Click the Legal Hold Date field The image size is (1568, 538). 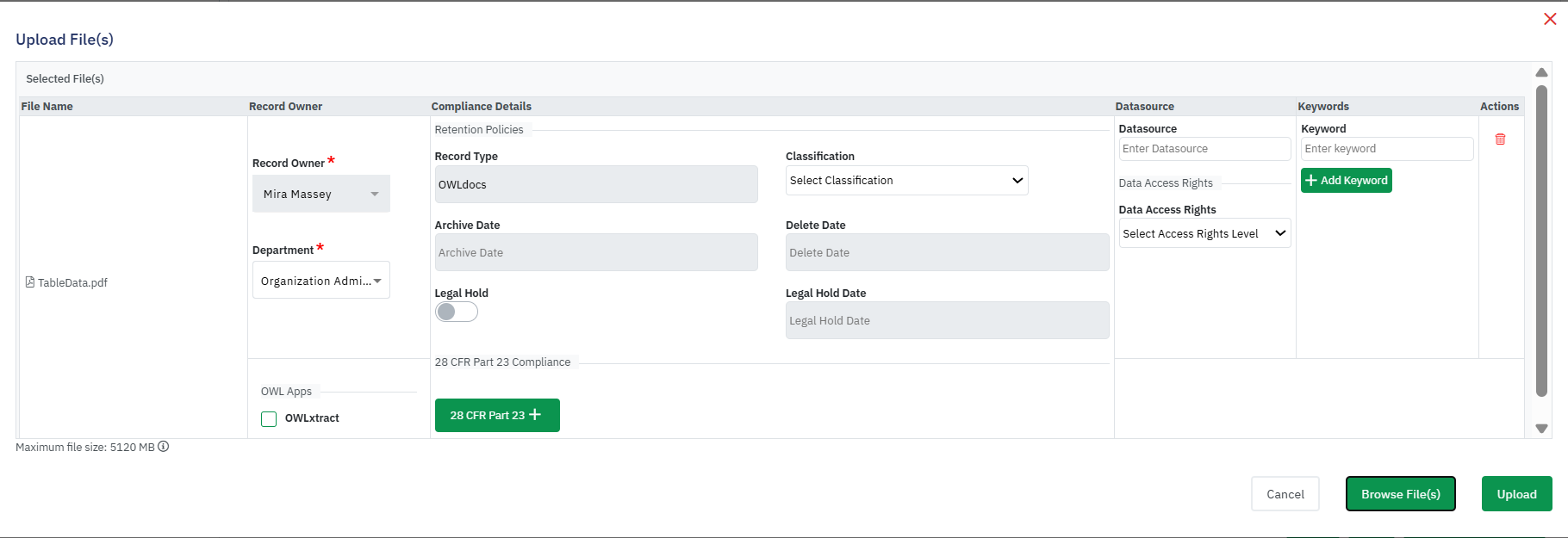pyautogui.click(x=947, y=320)
